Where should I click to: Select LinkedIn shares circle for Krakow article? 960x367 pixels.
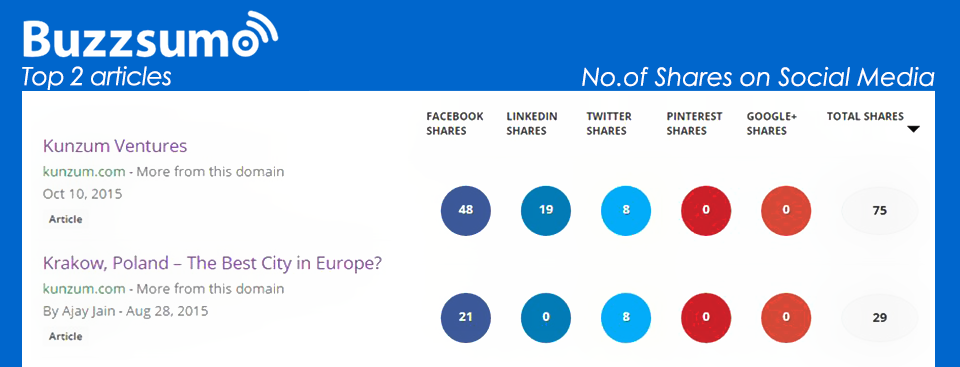coord(546,318)
